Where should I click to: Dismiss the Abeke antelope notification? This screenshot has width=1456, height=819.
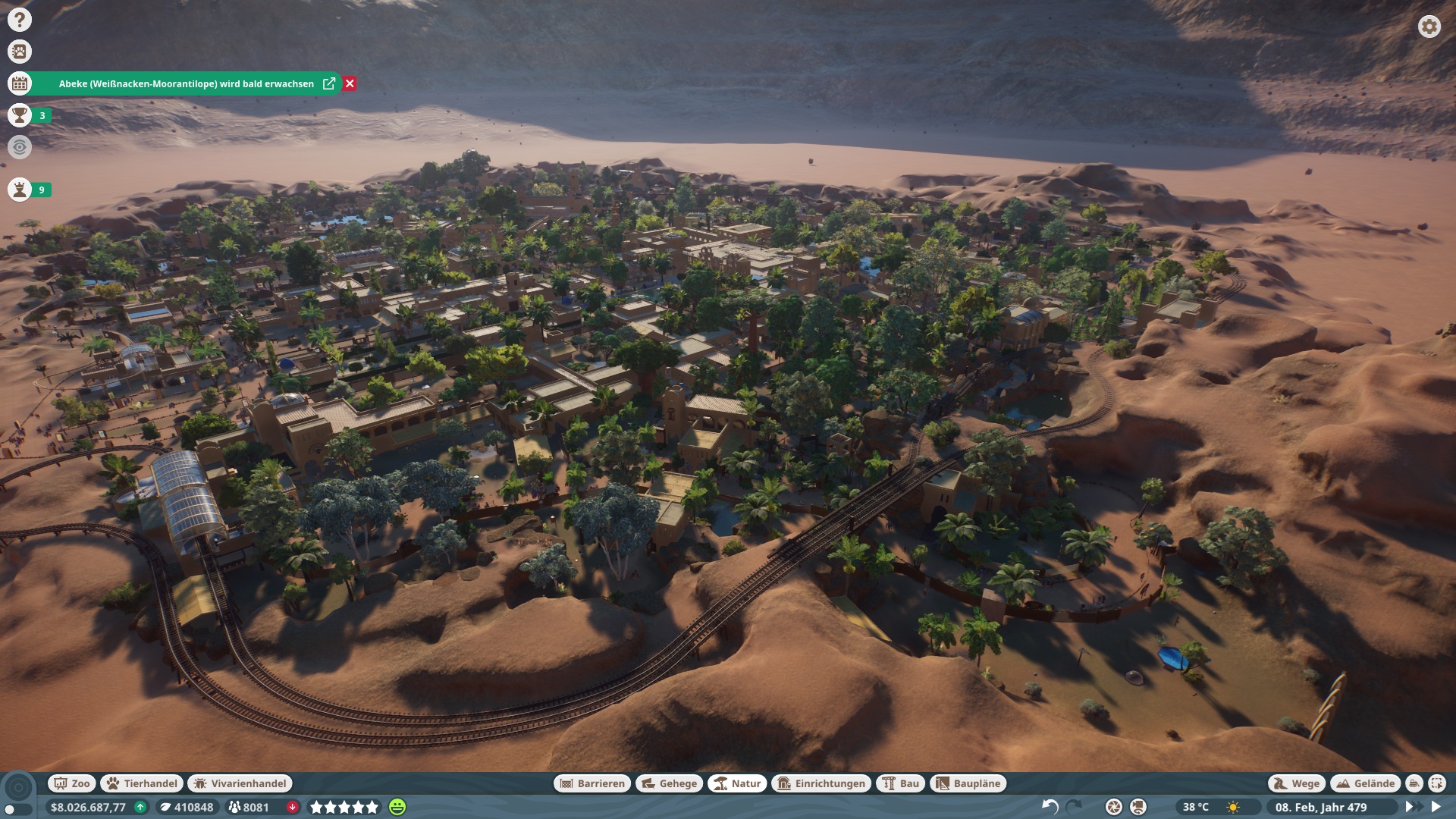tap(350, 83)
